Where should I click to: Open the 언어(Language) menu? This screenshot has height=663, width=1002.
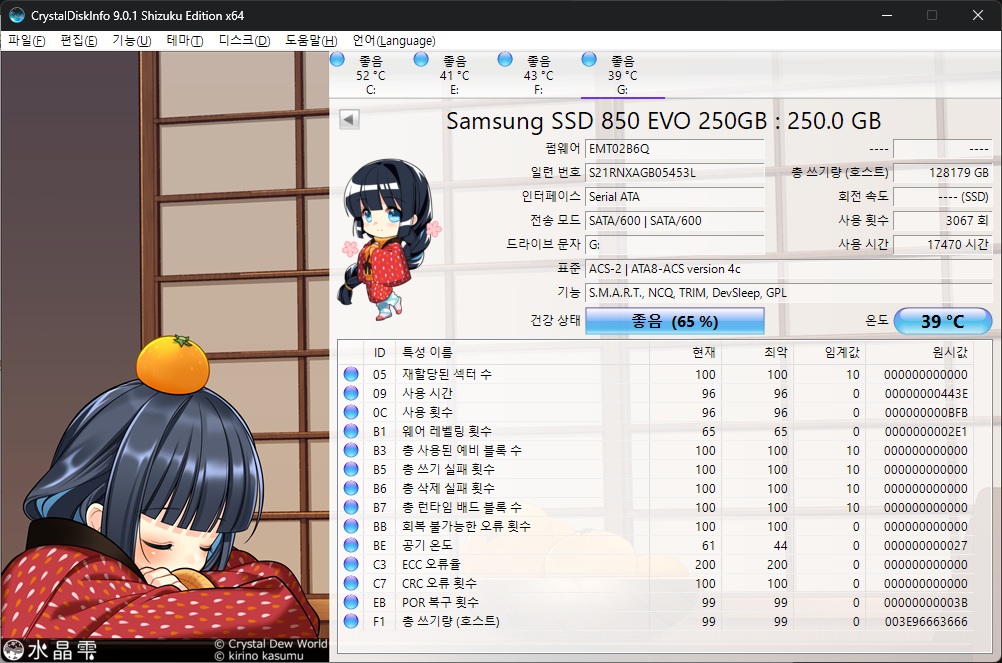click(394, 41)
